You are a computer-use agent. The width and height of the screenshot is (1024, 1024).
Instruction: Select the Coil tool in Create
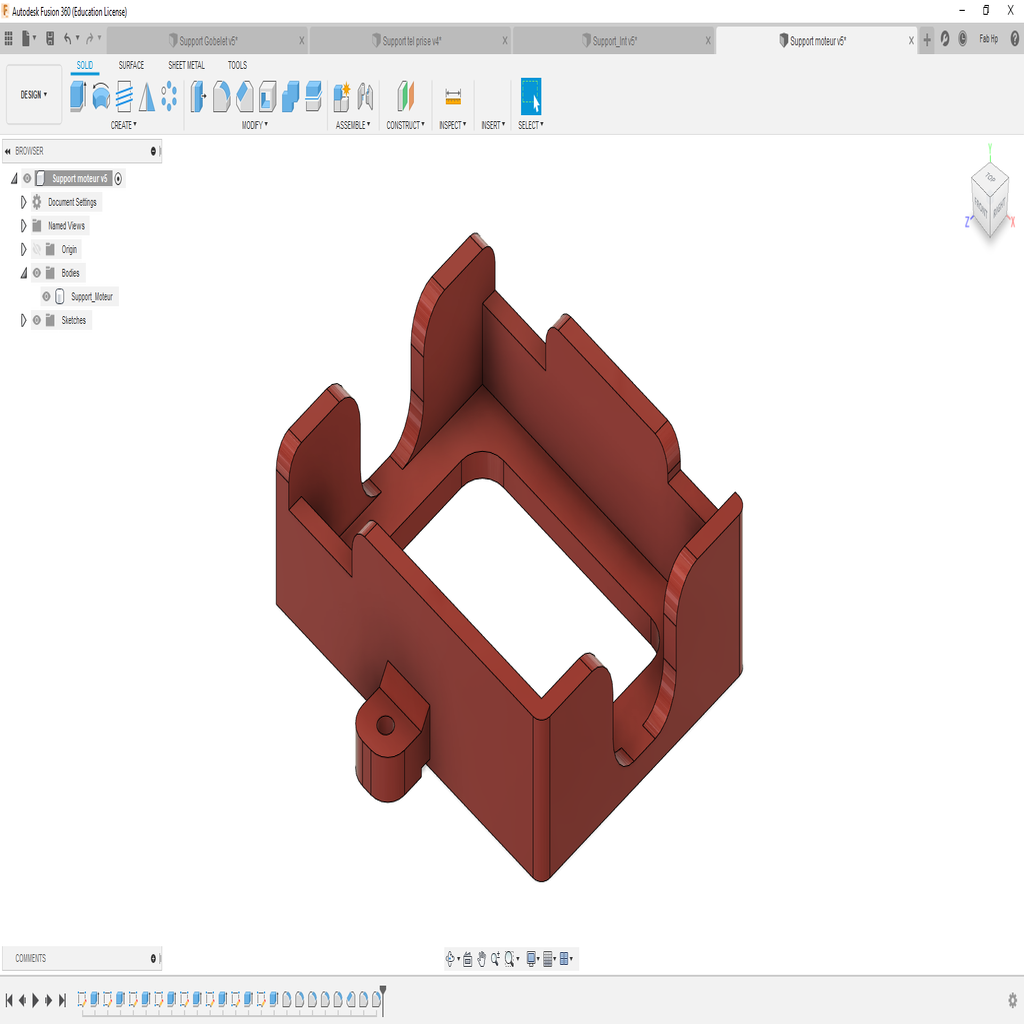click(124, 96)
